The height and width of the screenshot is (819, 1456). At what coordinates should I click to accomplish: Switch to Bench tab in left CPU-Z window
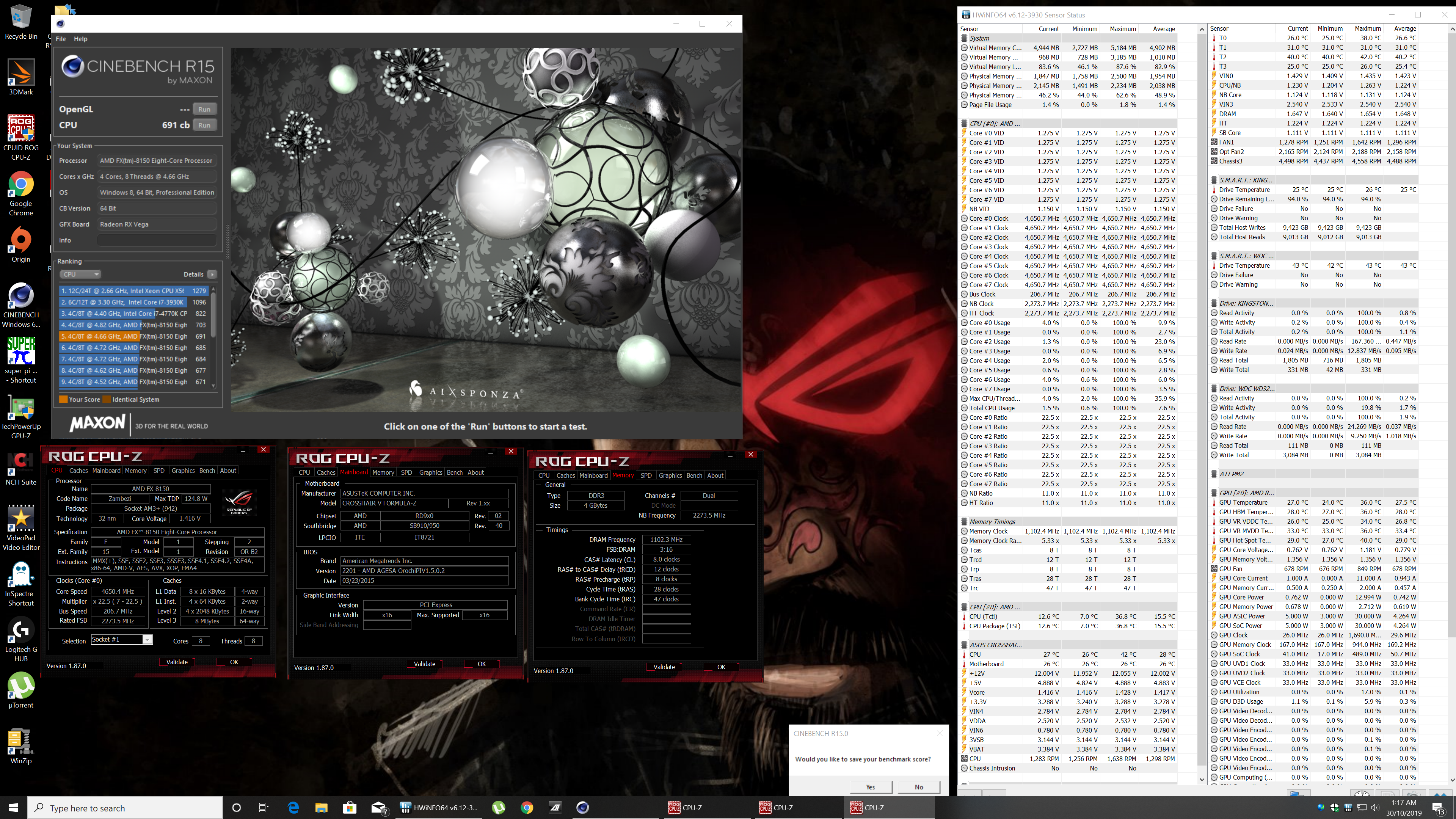(x=207, y=470)
